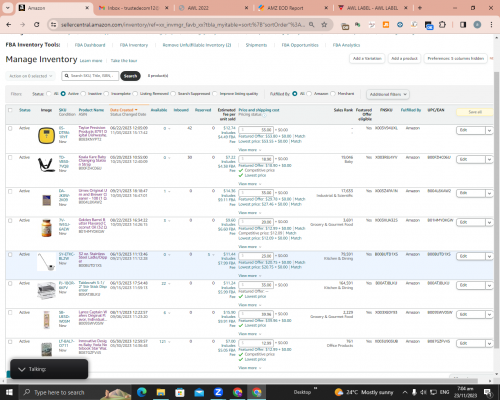The width and height of the screenshot is (500, 400).
Task: Sort by the Date Created column header
Action: [x=123, y=110]
